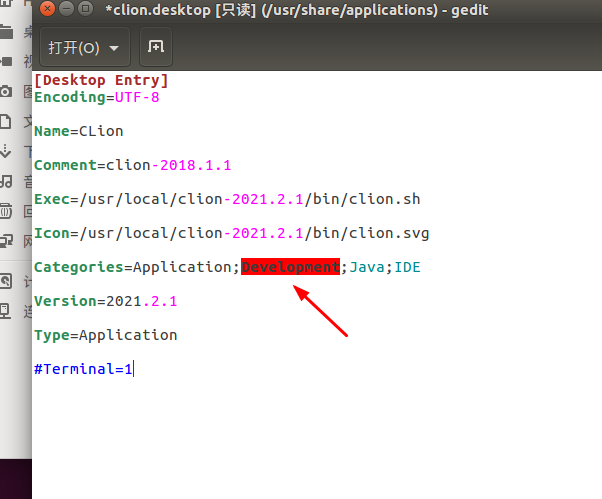Expand the dropdown arrow next to 打开(O)
602x499 pixels.
114,48
